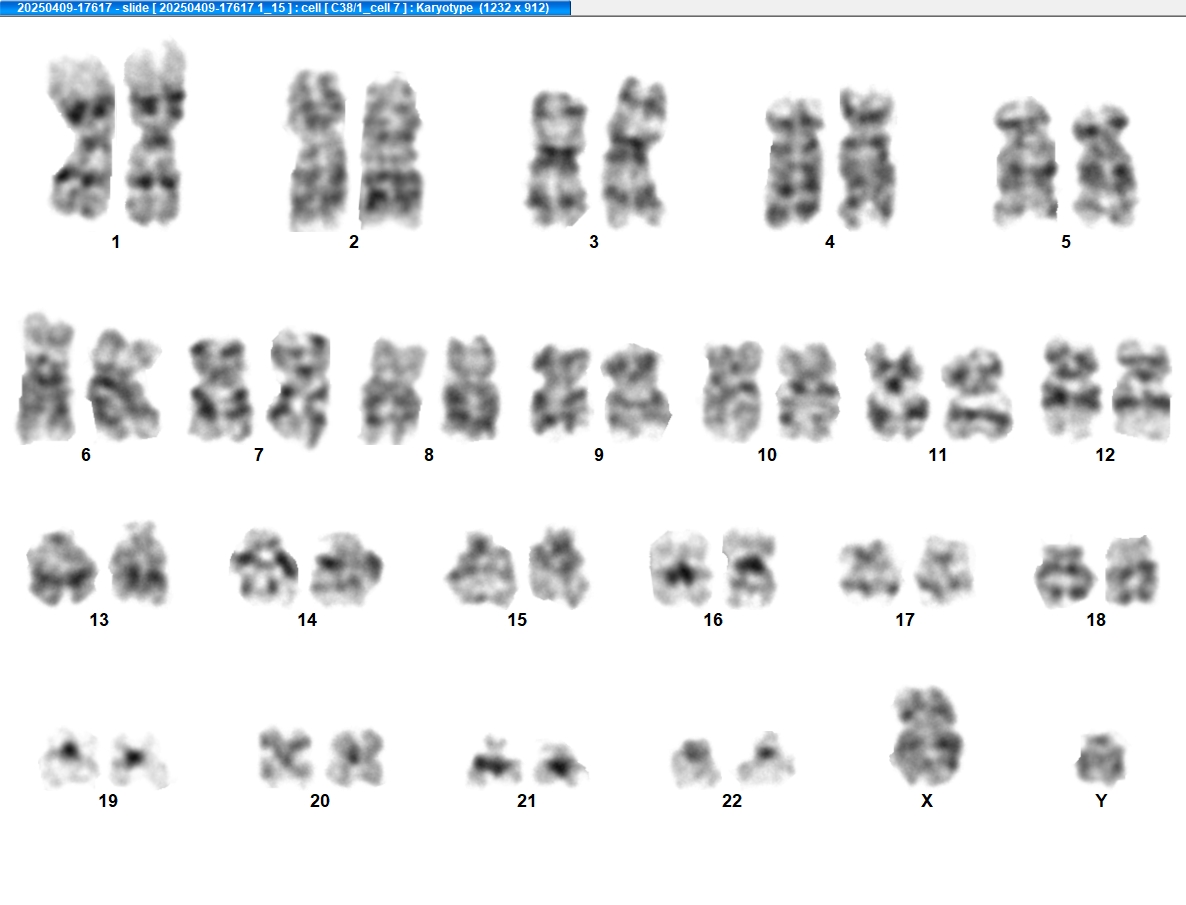Viewport: 1186px width, 905px height.
Task: Select the left chromosome of pair 1
Action: point(82,136)
